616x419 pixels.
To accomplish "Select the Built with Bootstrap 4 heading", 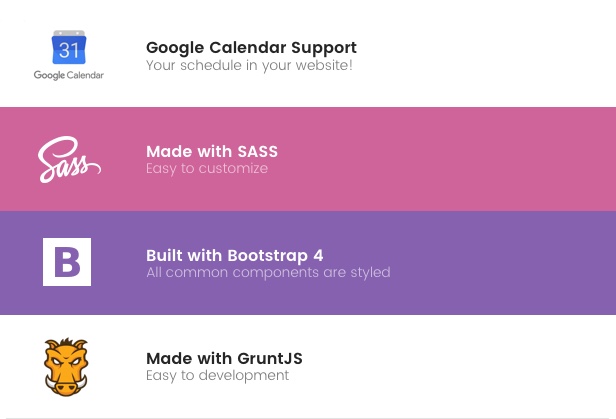I will pyautogui.click(x=235, y=256).
